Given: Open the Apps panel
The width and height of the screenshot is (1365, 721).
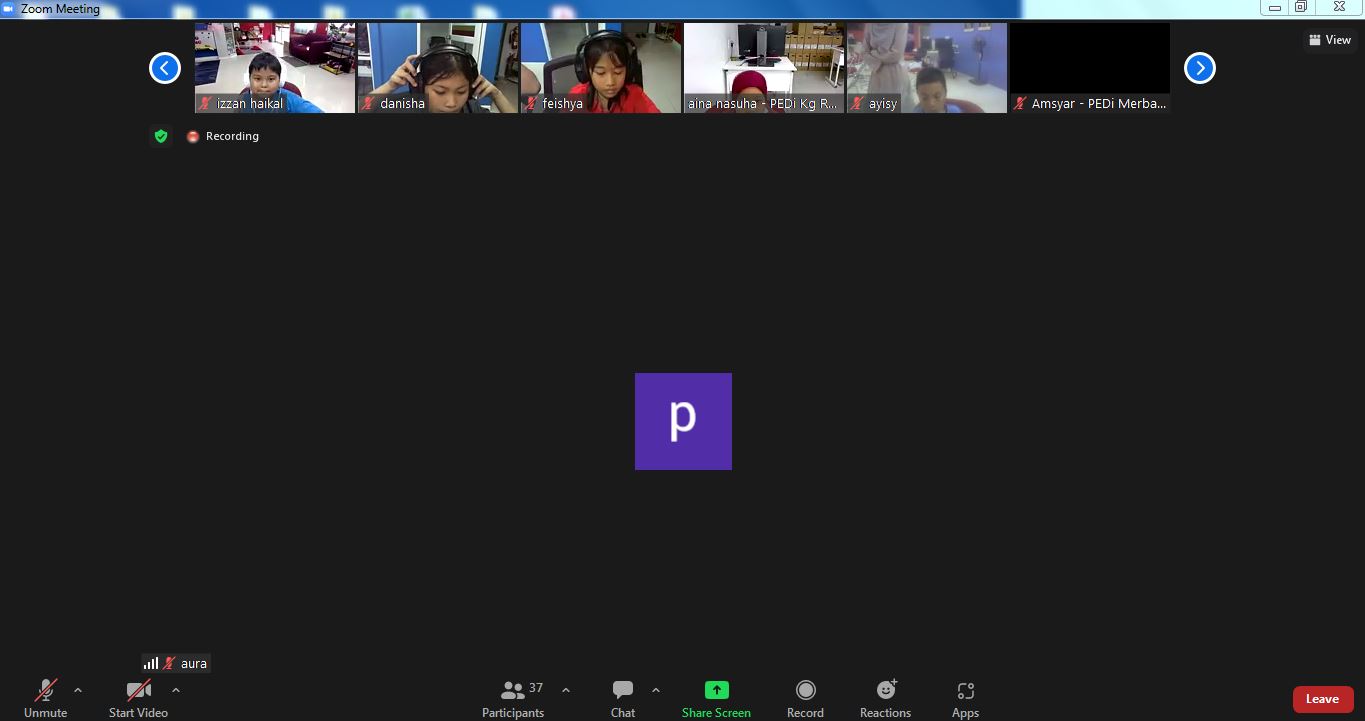Looking at the screenshot, I should [965, 698].
